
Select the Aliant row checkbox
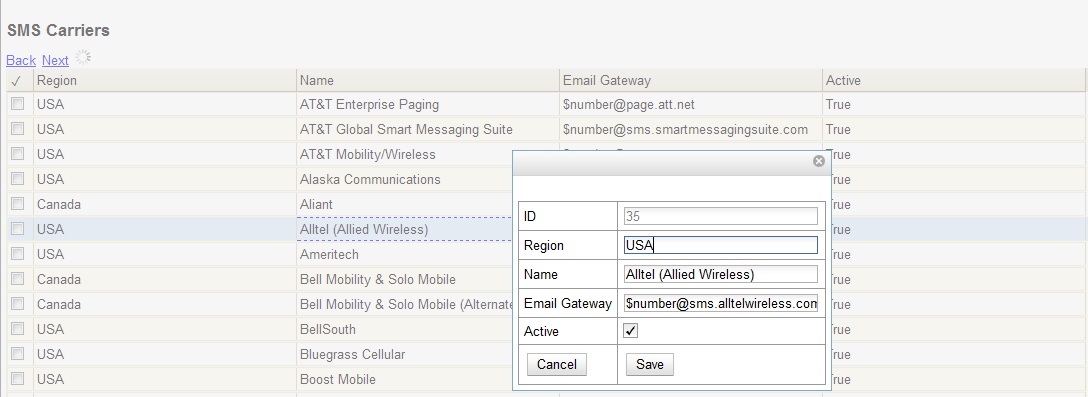pyautogui.click(x=17, y=203)
